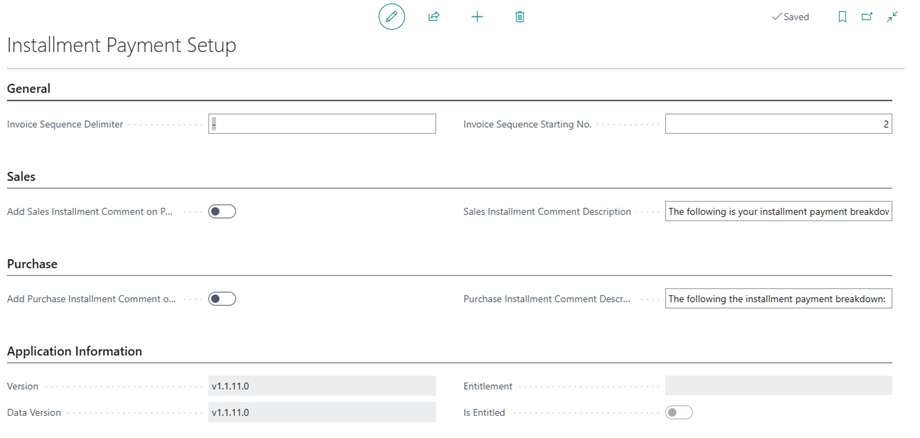Viewport: 920px width, 438px height.
Task: Click the Is Entitled toggle
Action: click(x=679, y=413)
